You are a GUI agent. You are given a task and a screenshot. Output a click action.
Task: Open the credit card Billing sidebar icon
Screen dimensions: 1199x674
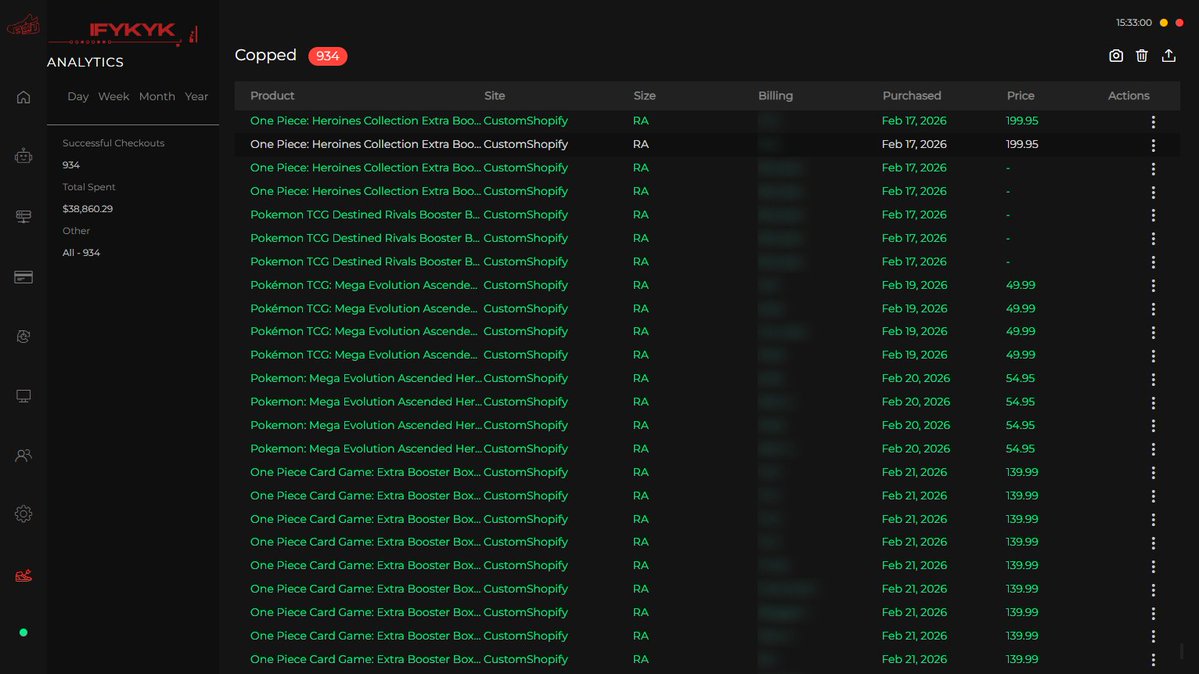[23, 277]
